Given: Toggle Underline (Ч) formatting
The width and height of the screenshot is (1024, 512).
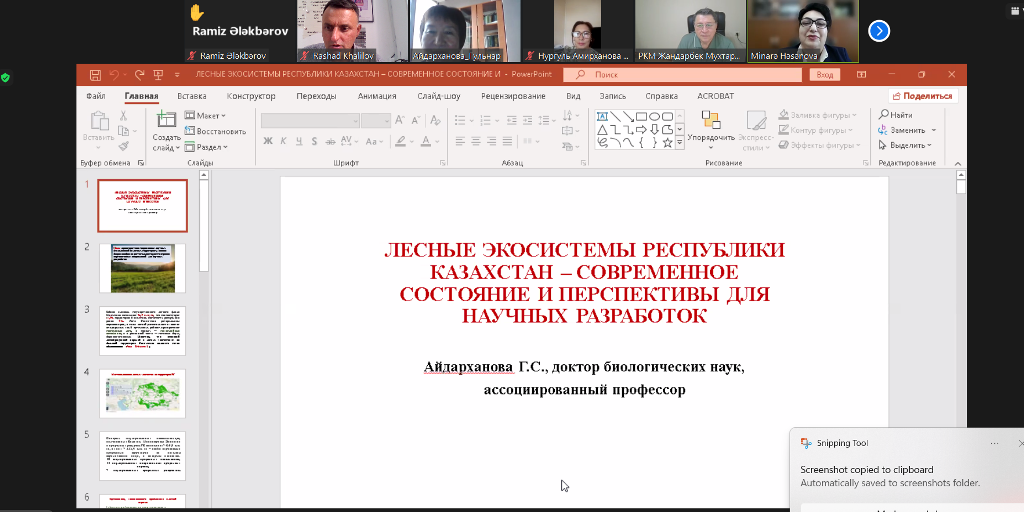Looking at the screenshot, I should click(299, 141).
